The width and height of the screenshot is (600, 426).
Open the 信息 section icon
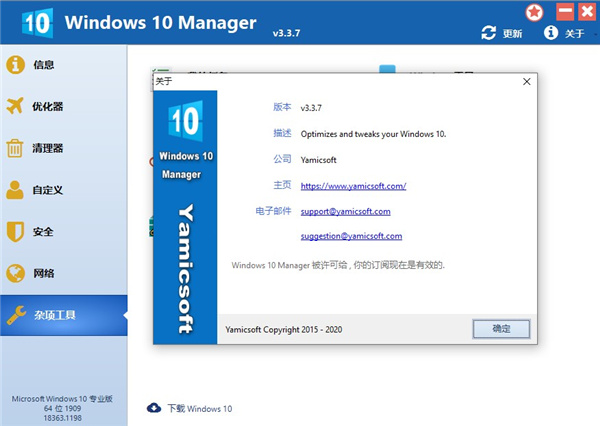(15, 64)
